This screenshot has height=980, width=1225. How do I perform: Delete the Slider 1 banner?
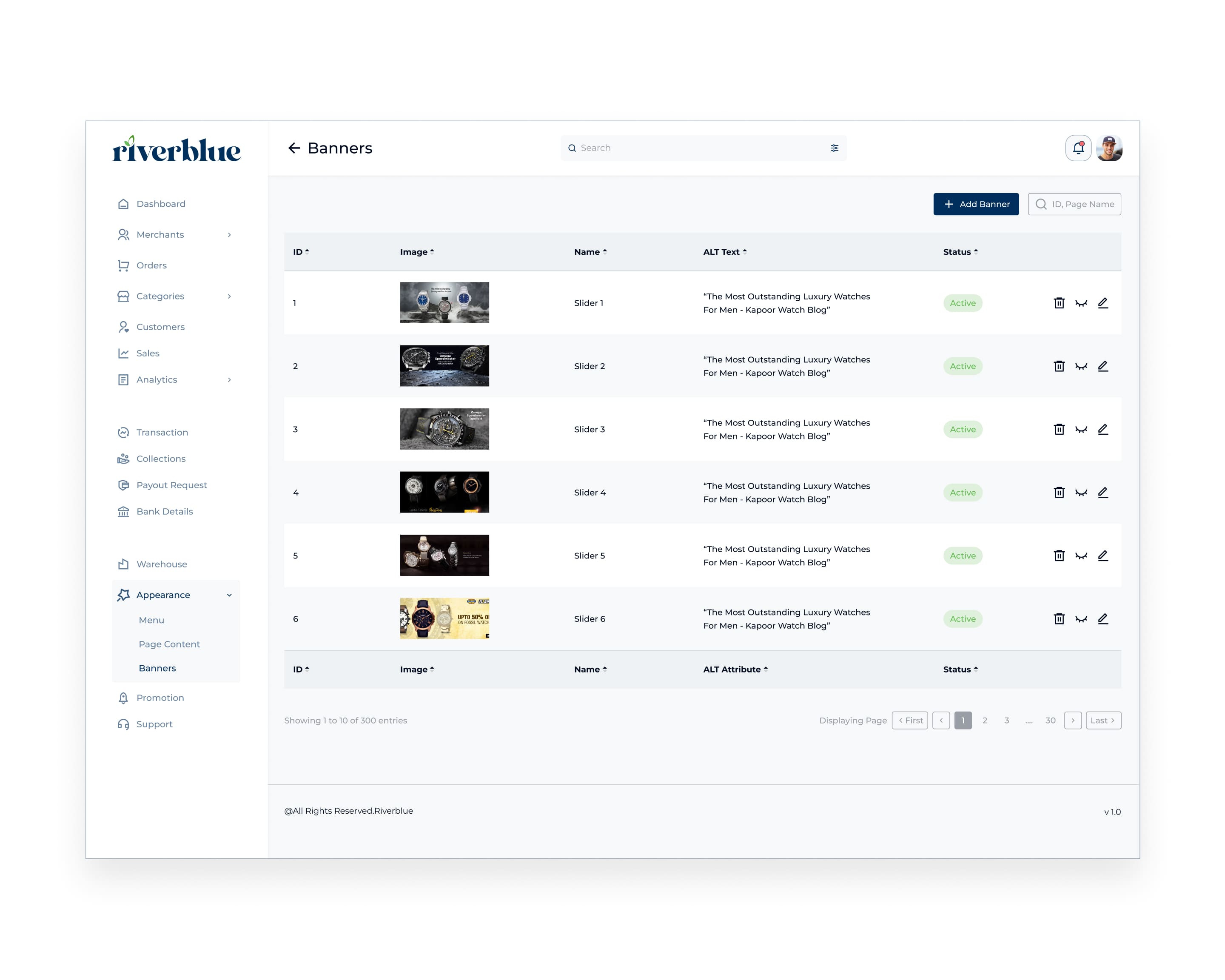pyautogui.click(x=1059, y=303)
